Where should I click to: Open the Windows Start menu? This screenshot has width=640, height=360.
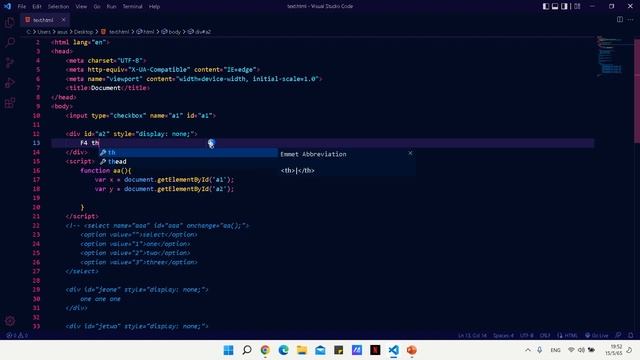[229, 350]
